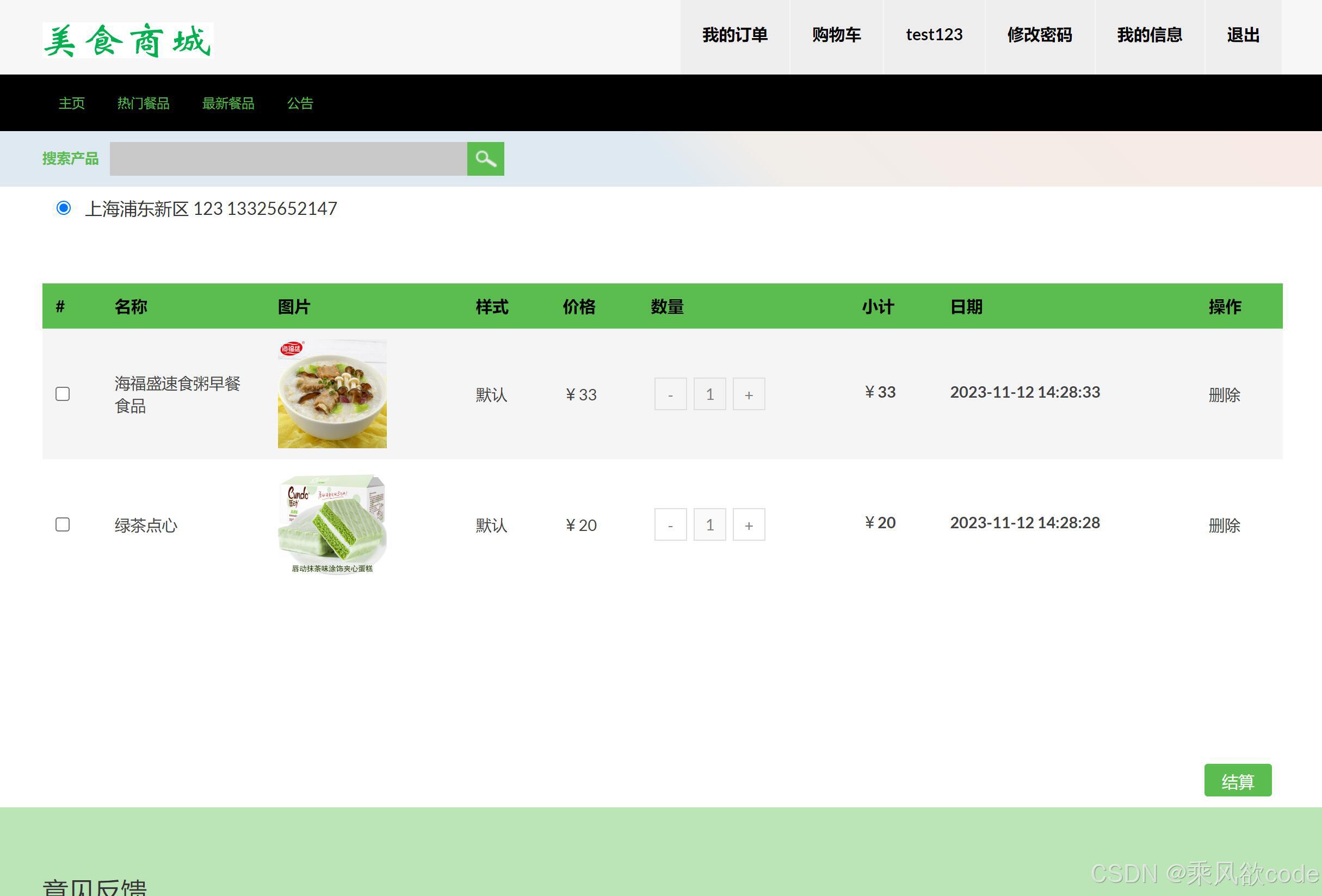Increase quantity of 海福盛速食粥早餐食品
The image size is (1322, 896).
pos(749,394)
